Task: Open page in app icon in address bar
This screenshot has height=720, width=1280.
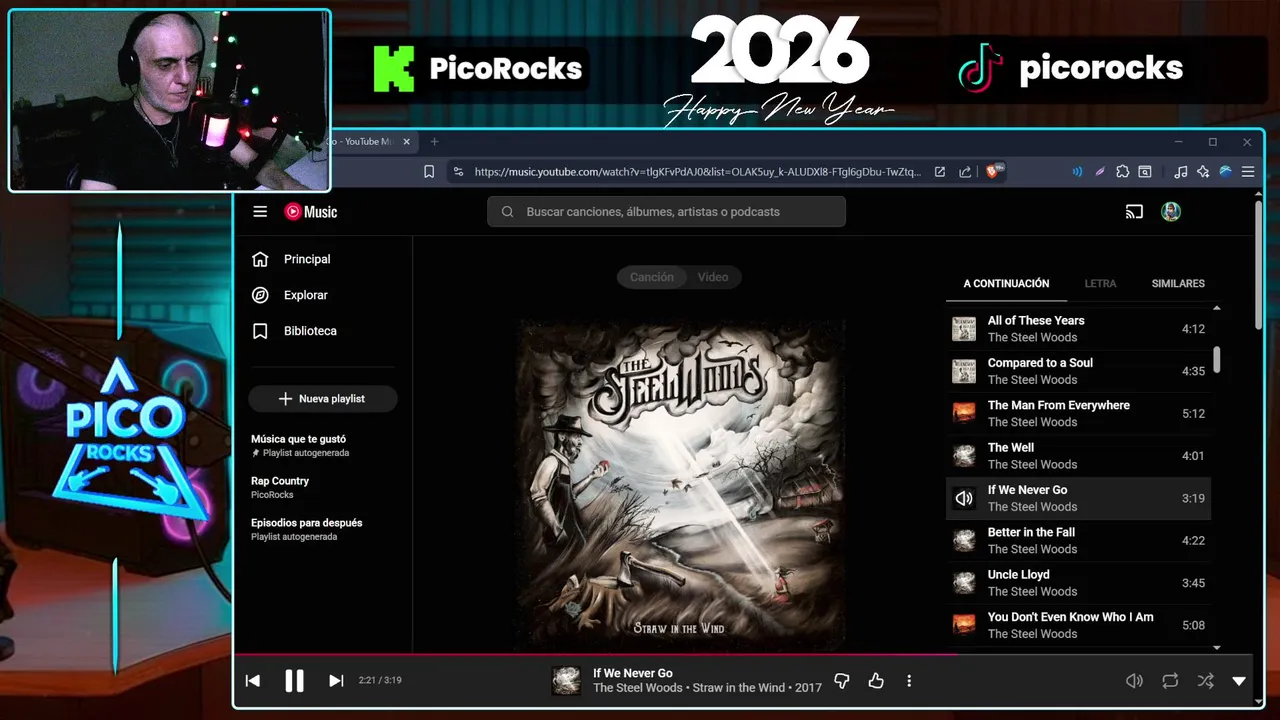Action: pyautogui.click(x=940, y=172)
